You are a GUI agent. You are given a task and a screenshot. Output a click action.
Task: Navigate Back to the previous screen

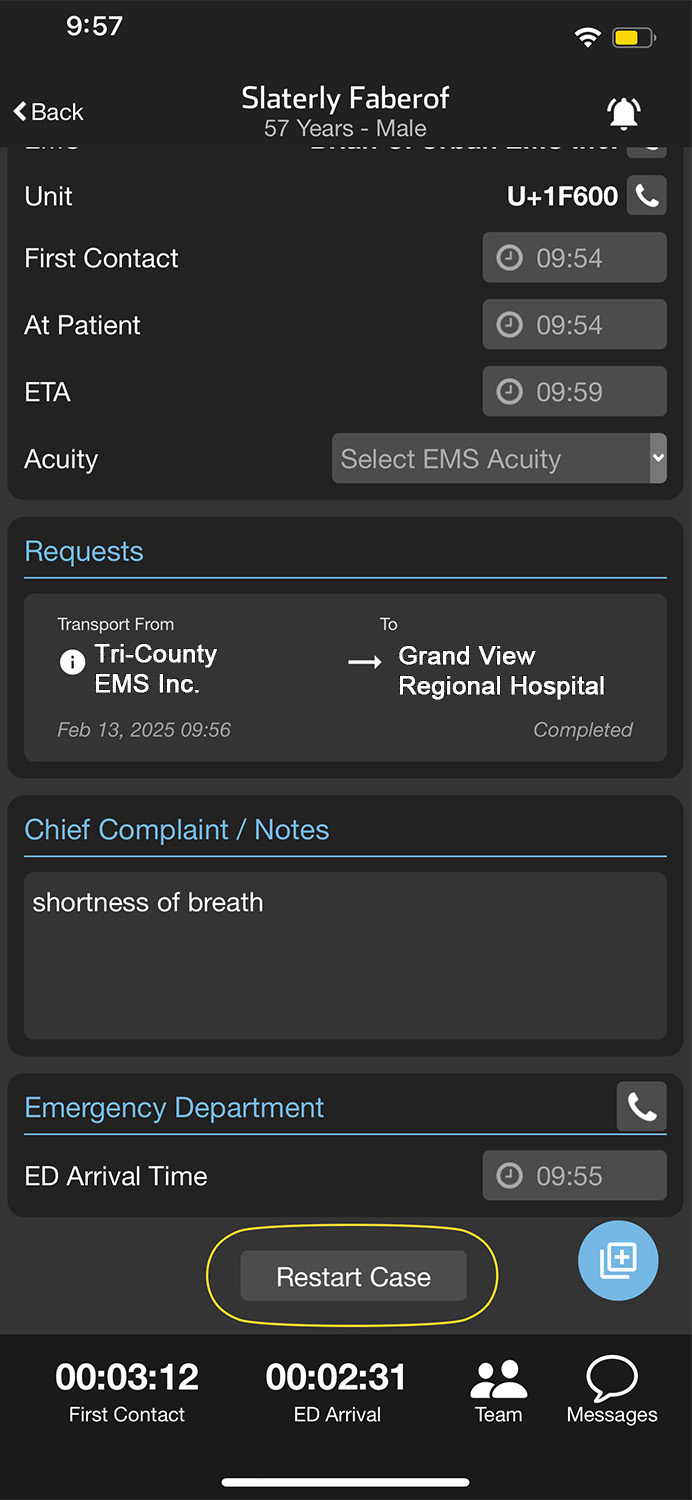(46, 112)
